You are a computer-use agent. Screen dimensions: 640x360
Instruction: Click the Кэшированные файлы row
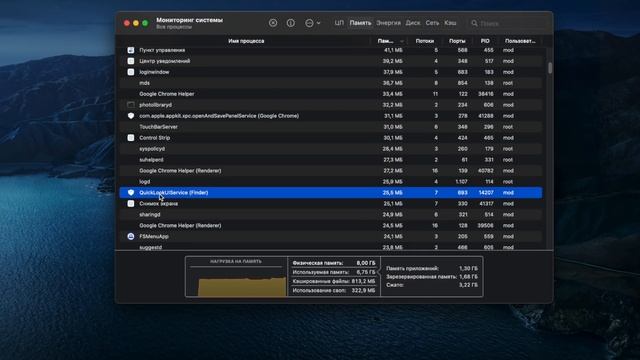tap(334, 281)
